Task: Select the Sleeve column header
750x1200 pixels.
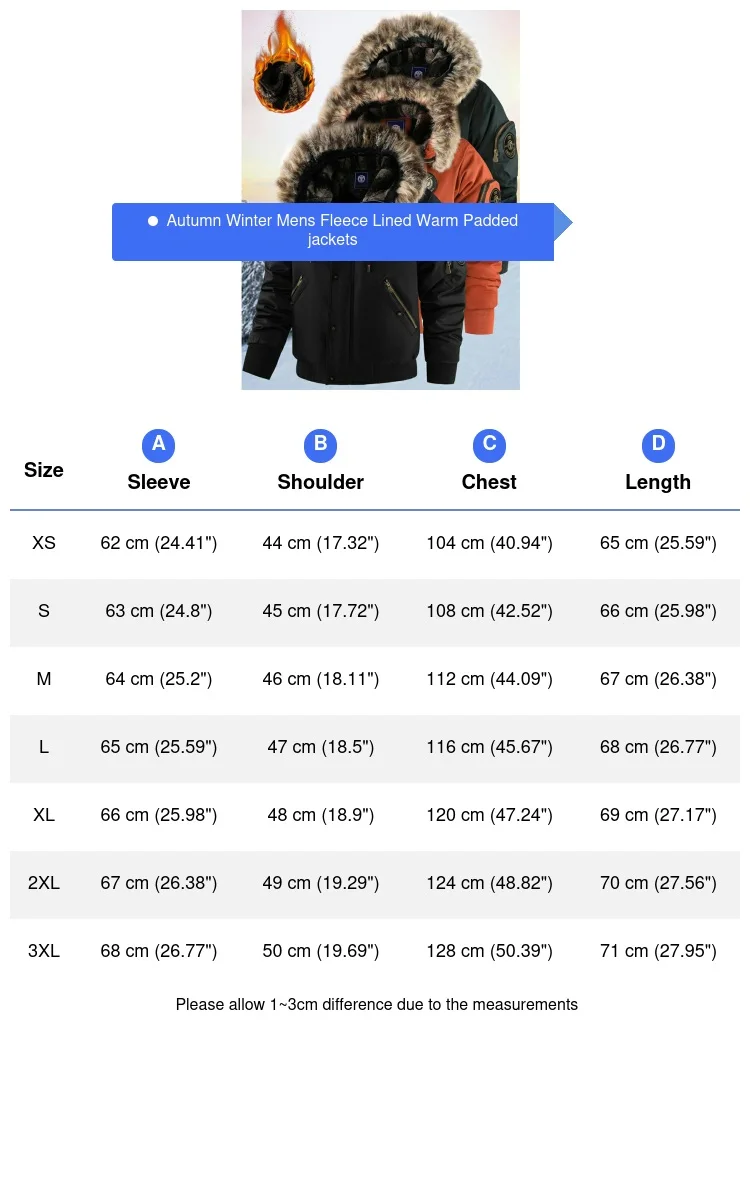Action: [x=158, y=482]
